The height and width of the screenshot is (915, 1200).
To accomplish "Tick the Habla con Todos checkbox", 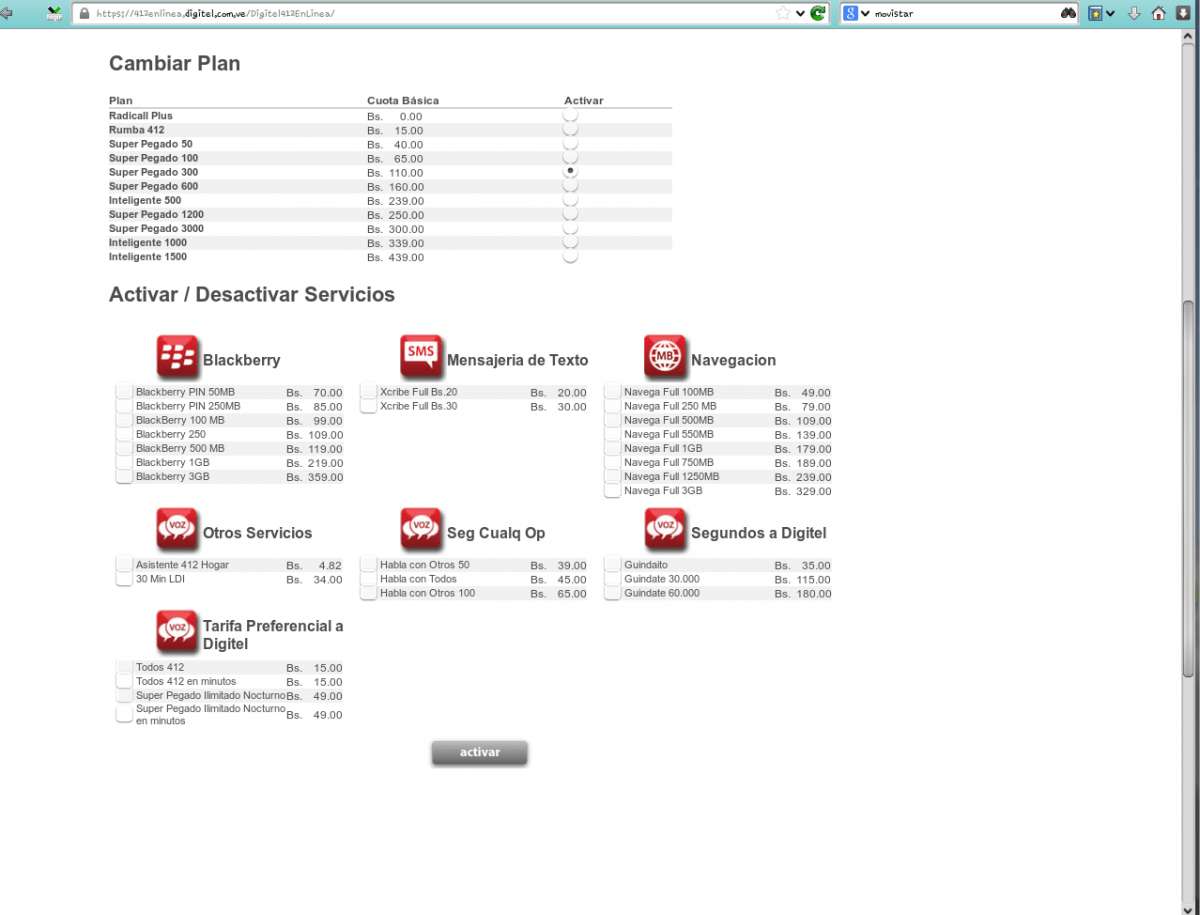I will 368,579.
